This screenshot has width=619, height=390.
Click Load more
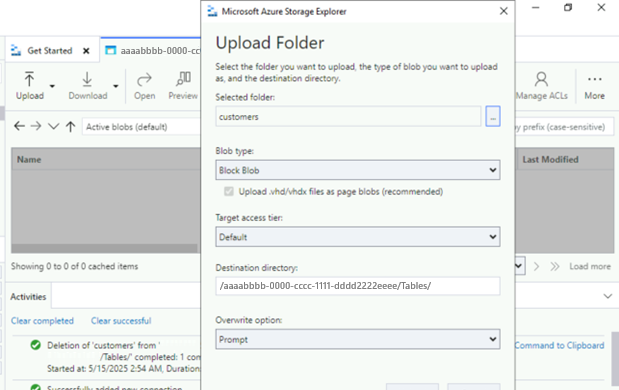coord(590,266)
